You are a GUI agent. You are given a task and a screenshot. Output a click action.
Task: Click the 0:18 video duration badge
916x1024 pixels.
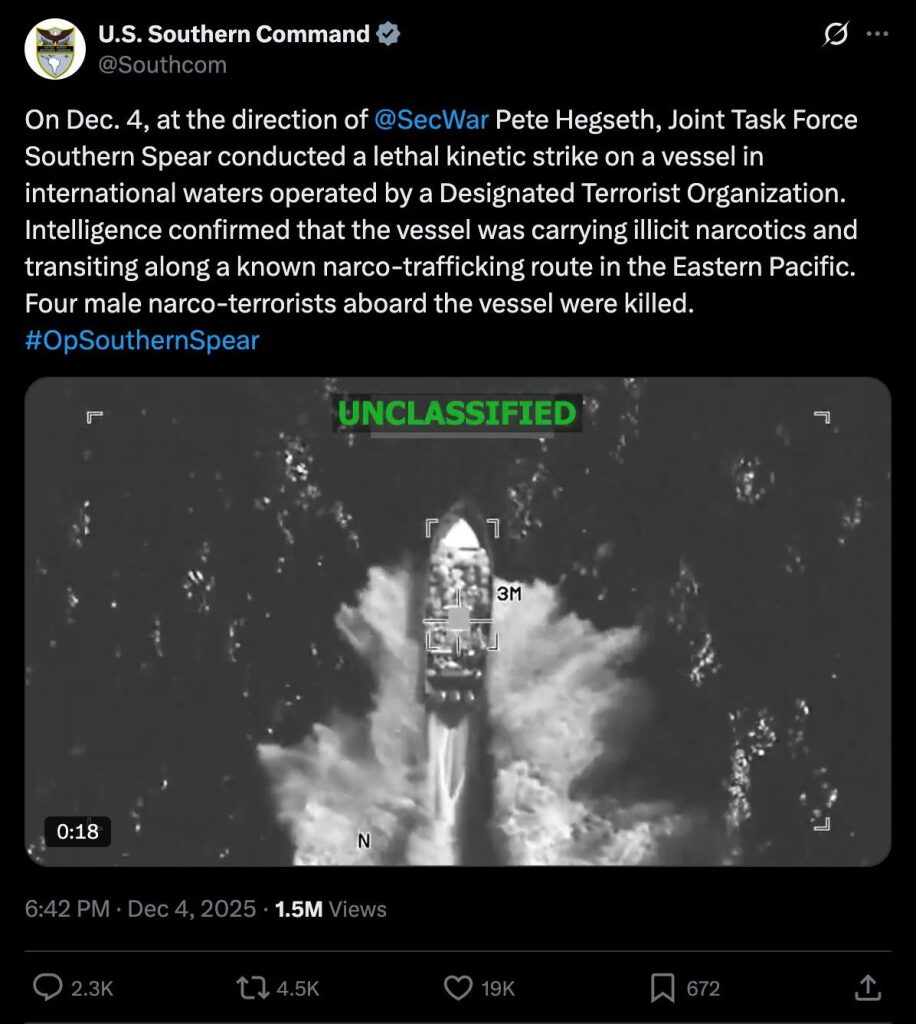77,831
